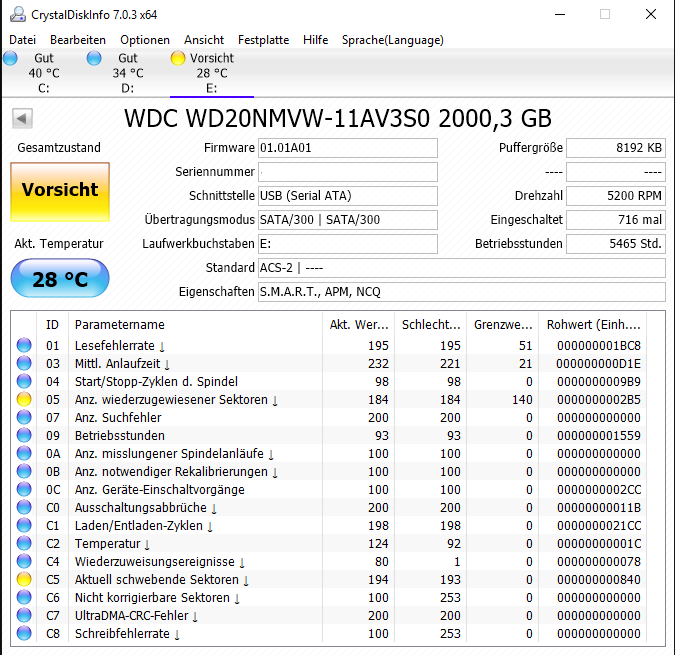Click the Betriebsstunden value 5465 Std.
The image size is (675, 655).
[616, 244]
